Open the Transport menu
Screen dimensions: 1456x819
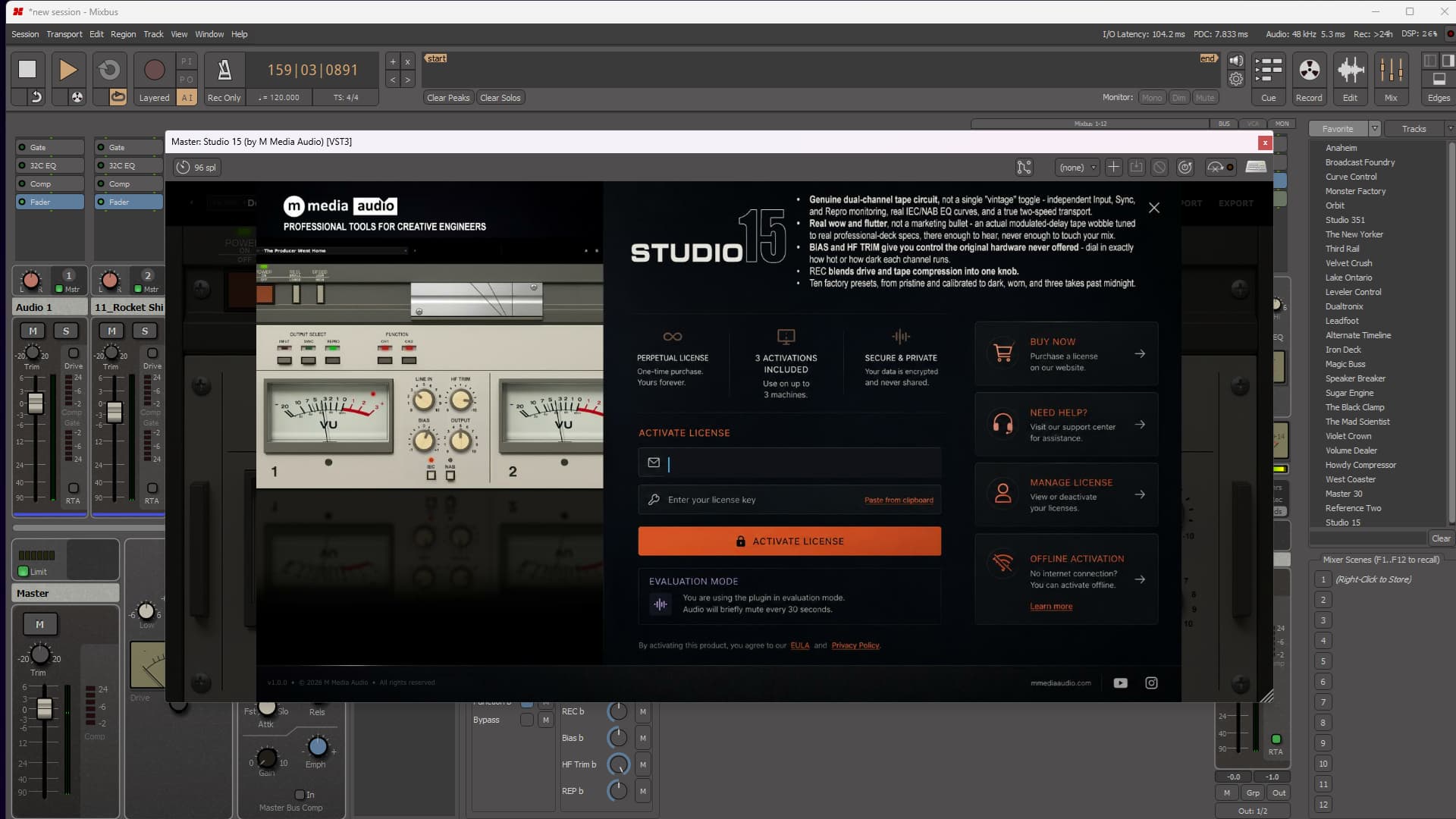coord(64,34)
